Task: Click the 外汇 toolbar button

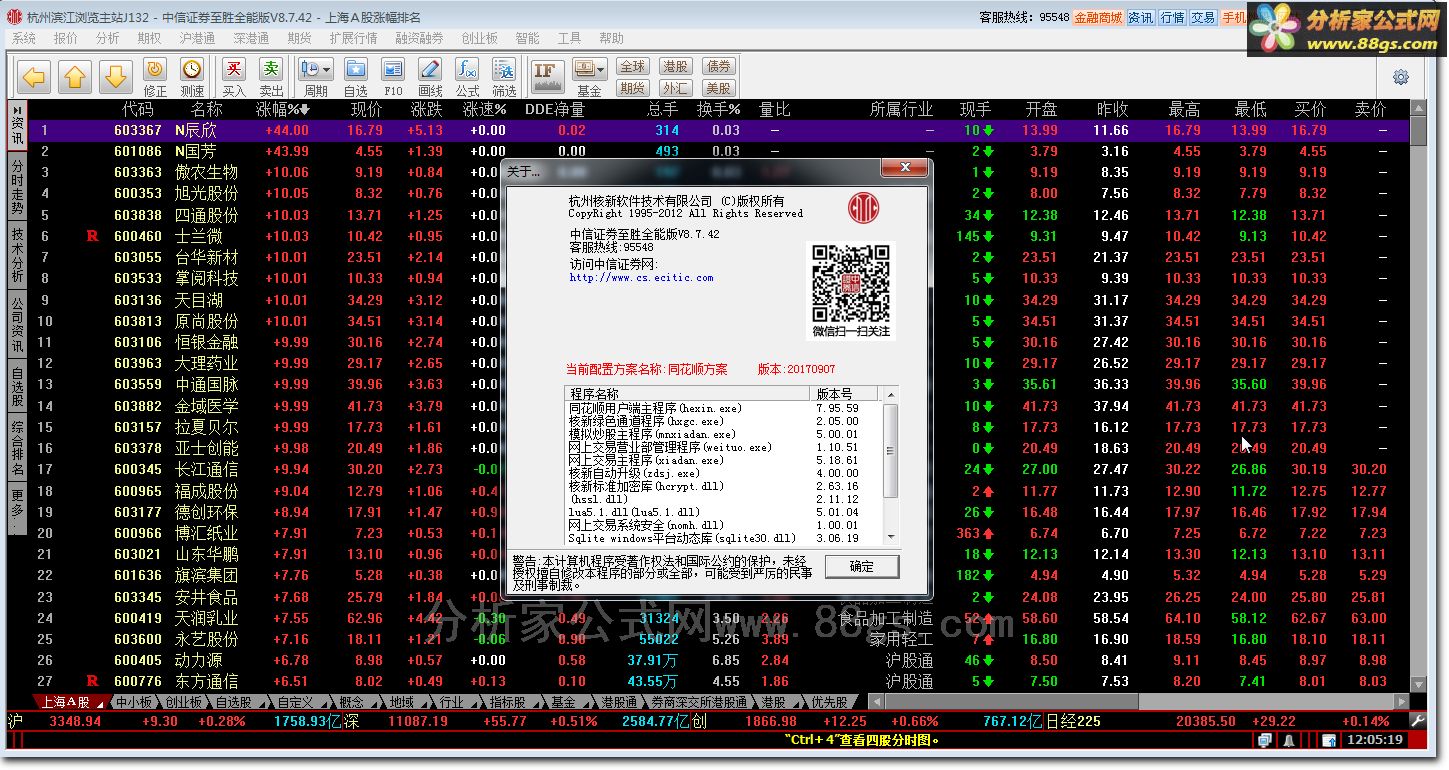Action: coord(675,88)
